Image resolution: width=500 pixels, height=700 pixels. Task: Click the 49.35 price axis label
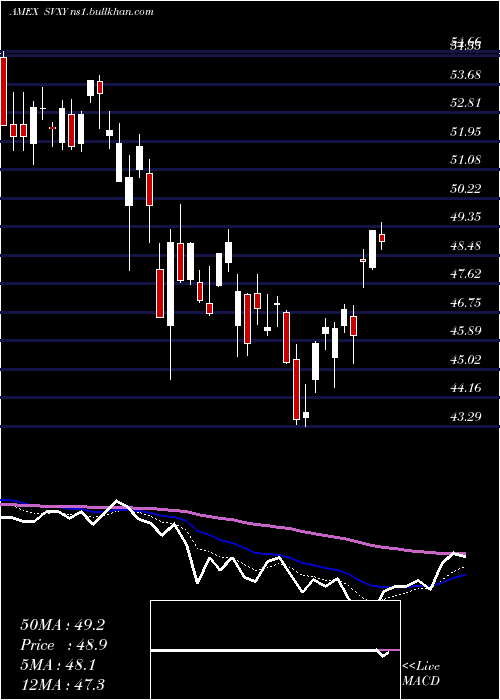click(465, 217)
